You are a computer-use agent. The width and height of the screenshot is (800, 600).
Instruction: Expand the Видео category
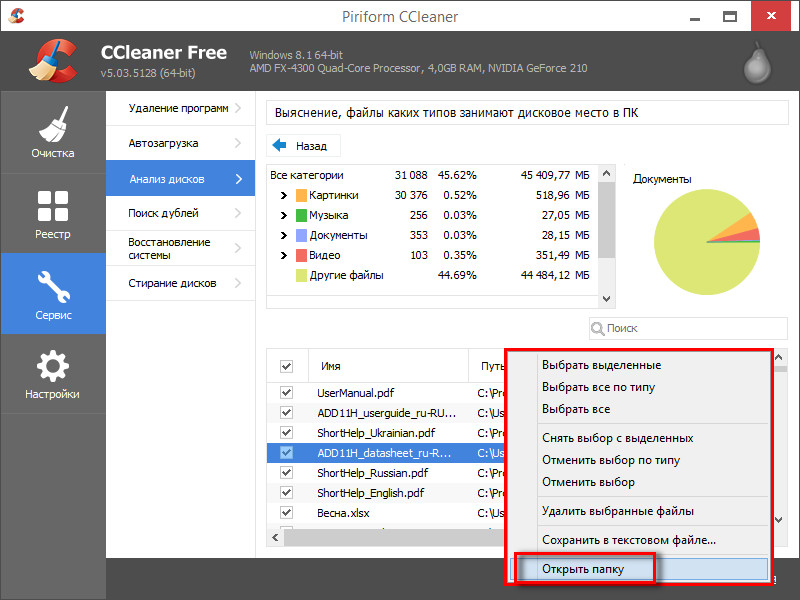[x=284, y=255]
